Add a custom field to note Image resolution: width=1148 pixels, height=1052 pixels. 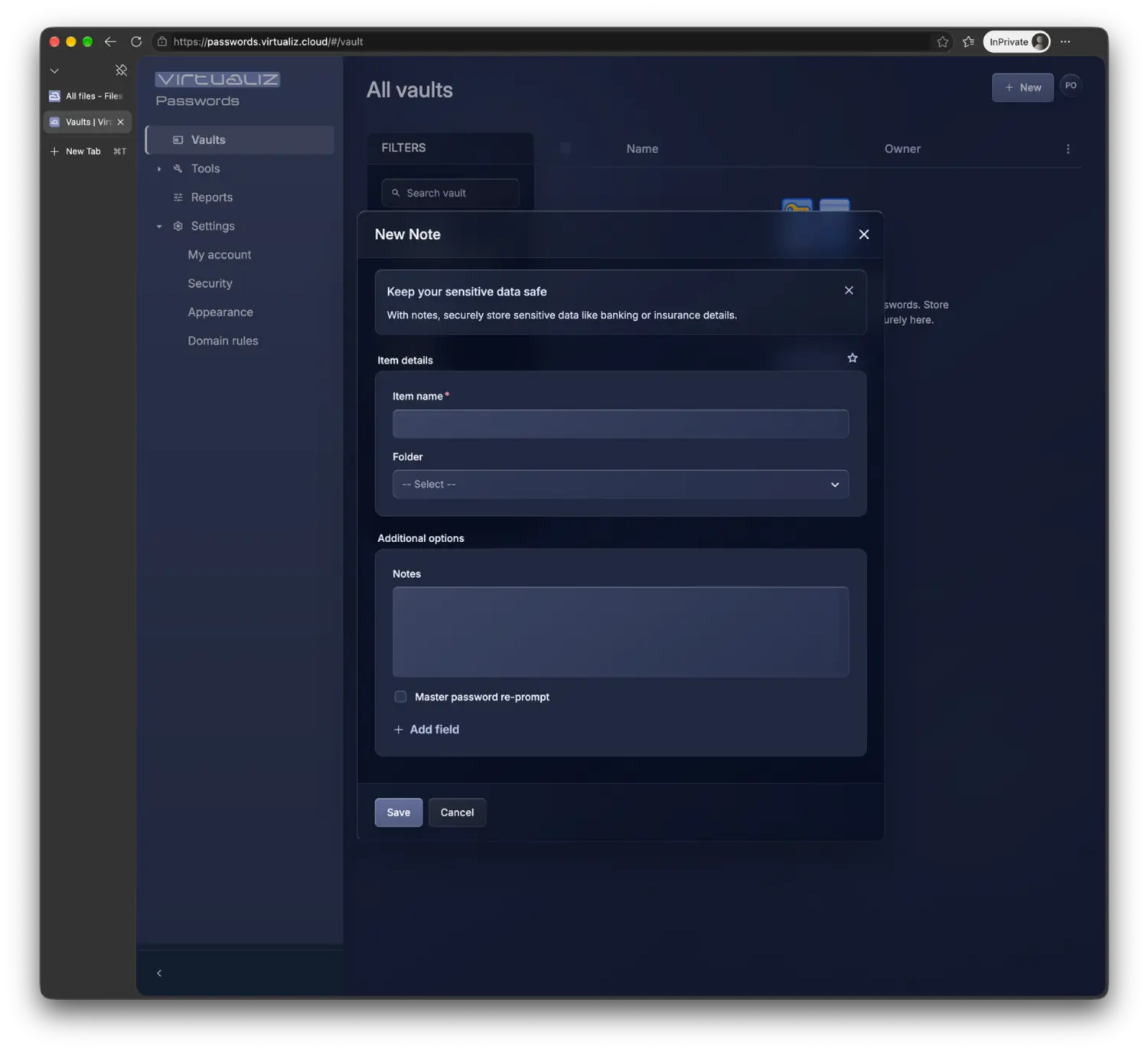click(x=426, y=730)
